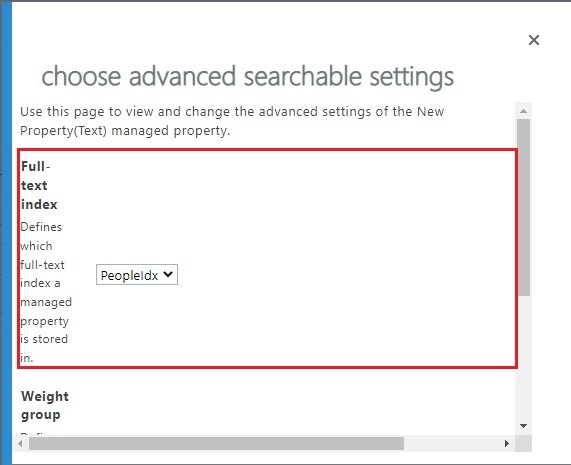This screenshot has height=465, width=571.
Task: Click horizontal scrollbar track right of thumb
Action: point(452,444)
